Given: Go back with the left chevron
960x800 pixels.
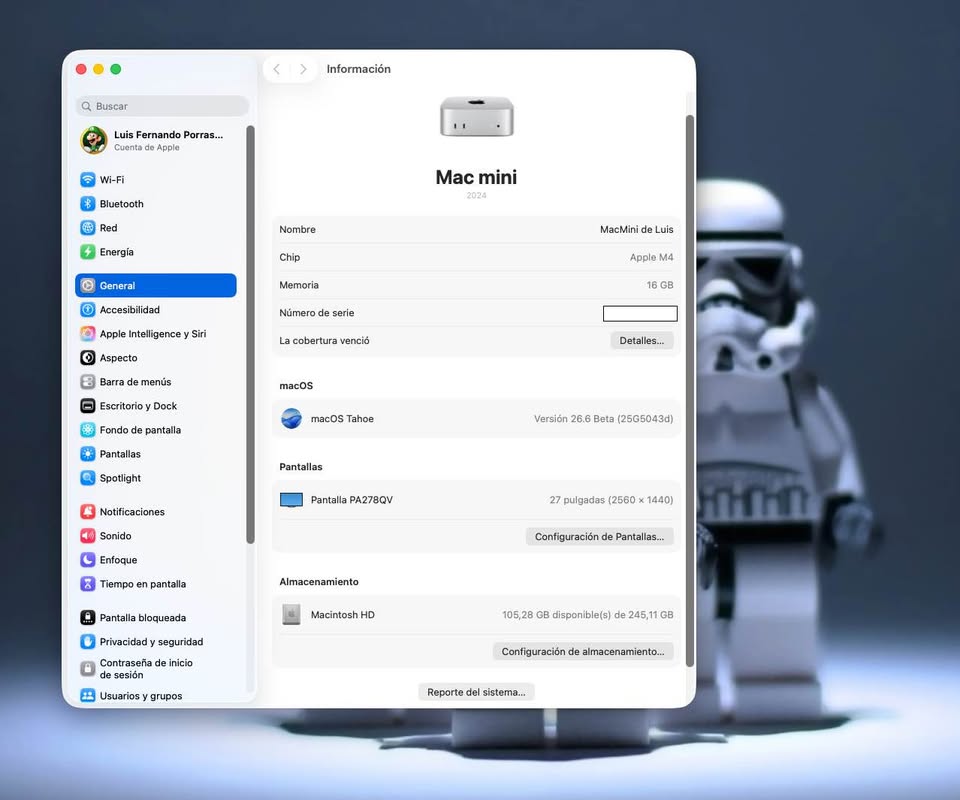Looking at the screenshot, I should (x=277, y=69).
